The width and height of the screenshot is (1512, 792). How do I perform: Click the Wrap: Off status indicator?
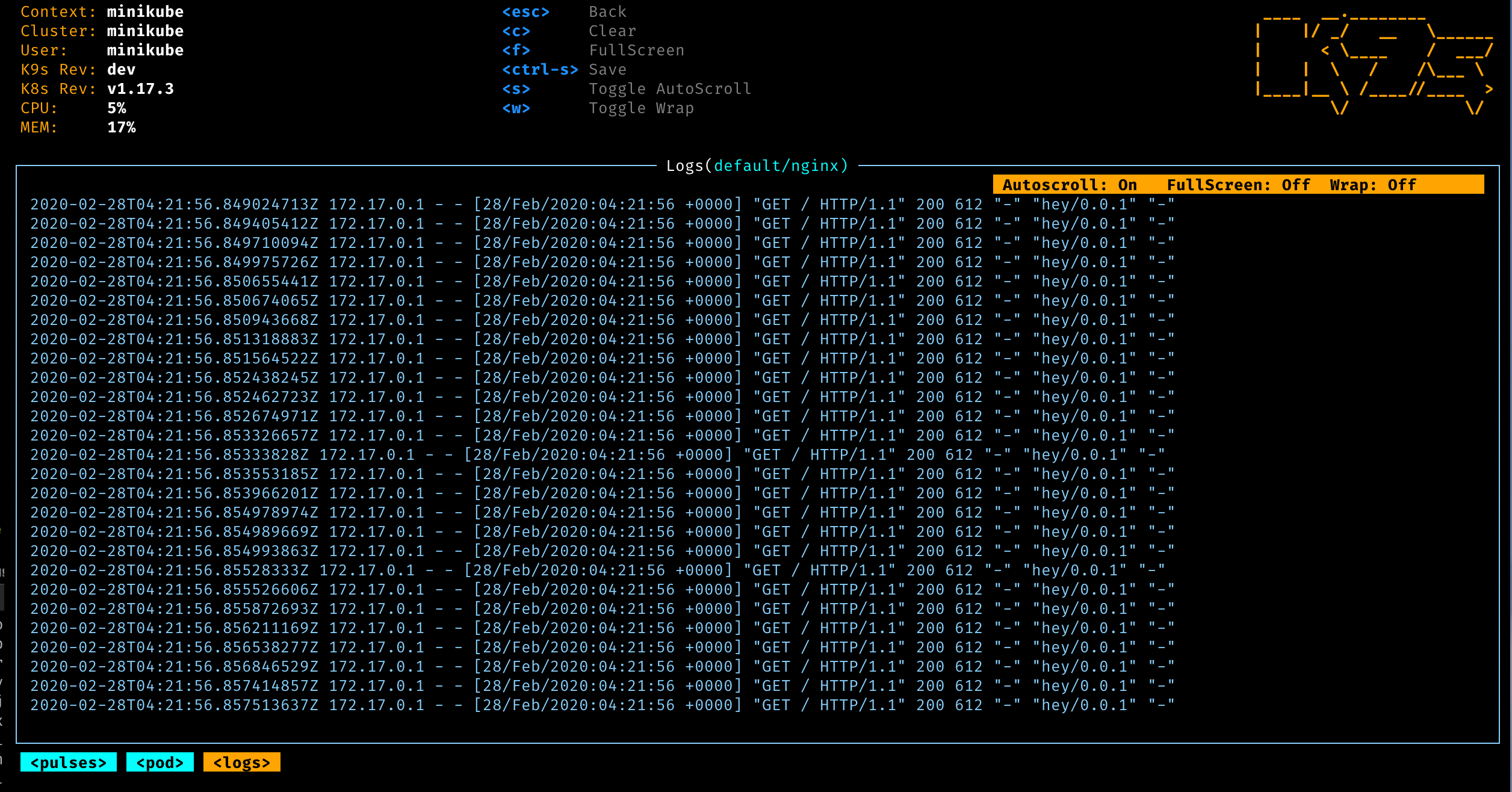click(x=1372, y=185)
